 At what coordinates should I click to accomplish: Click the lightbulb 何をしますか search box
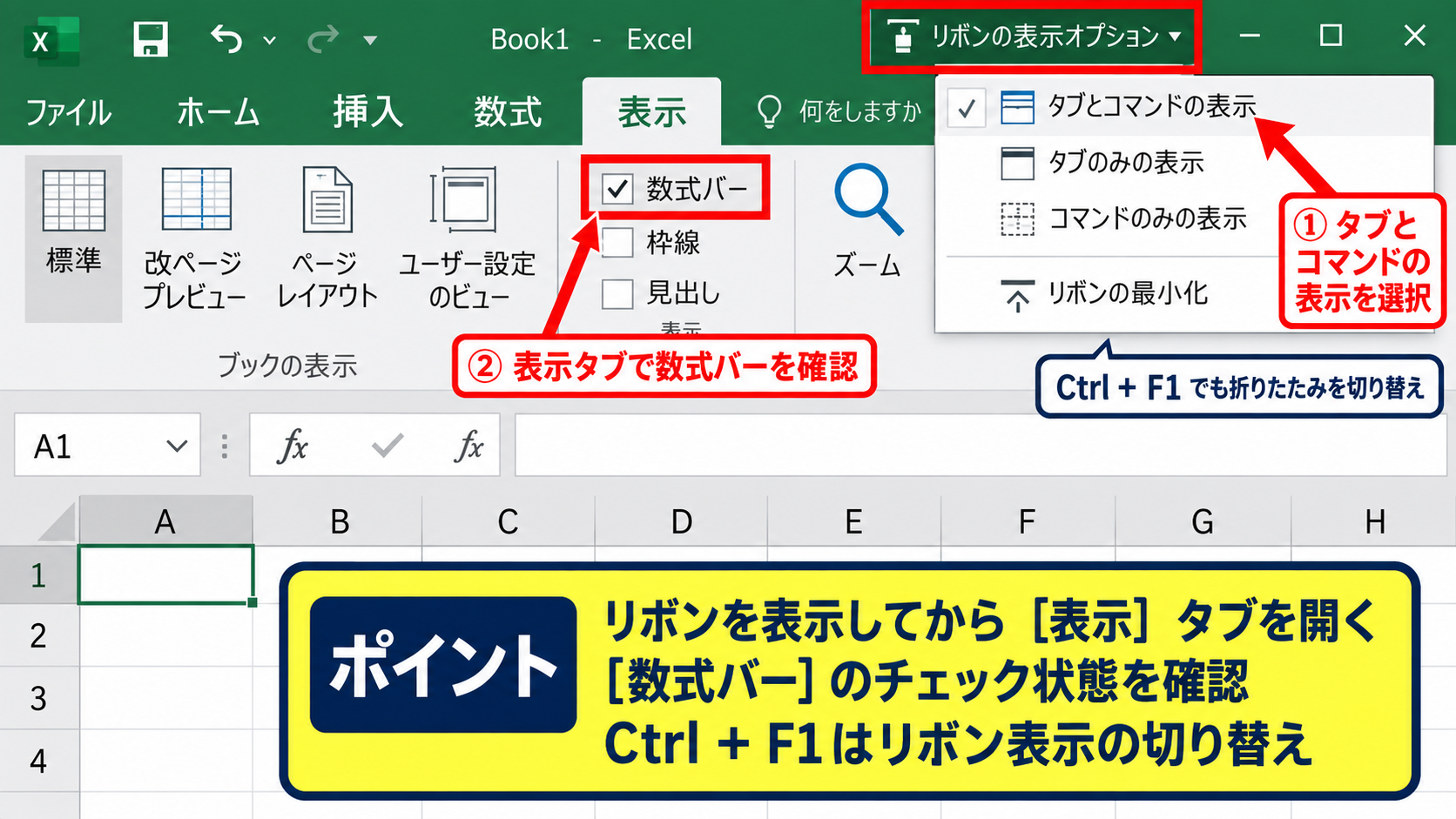839,111
